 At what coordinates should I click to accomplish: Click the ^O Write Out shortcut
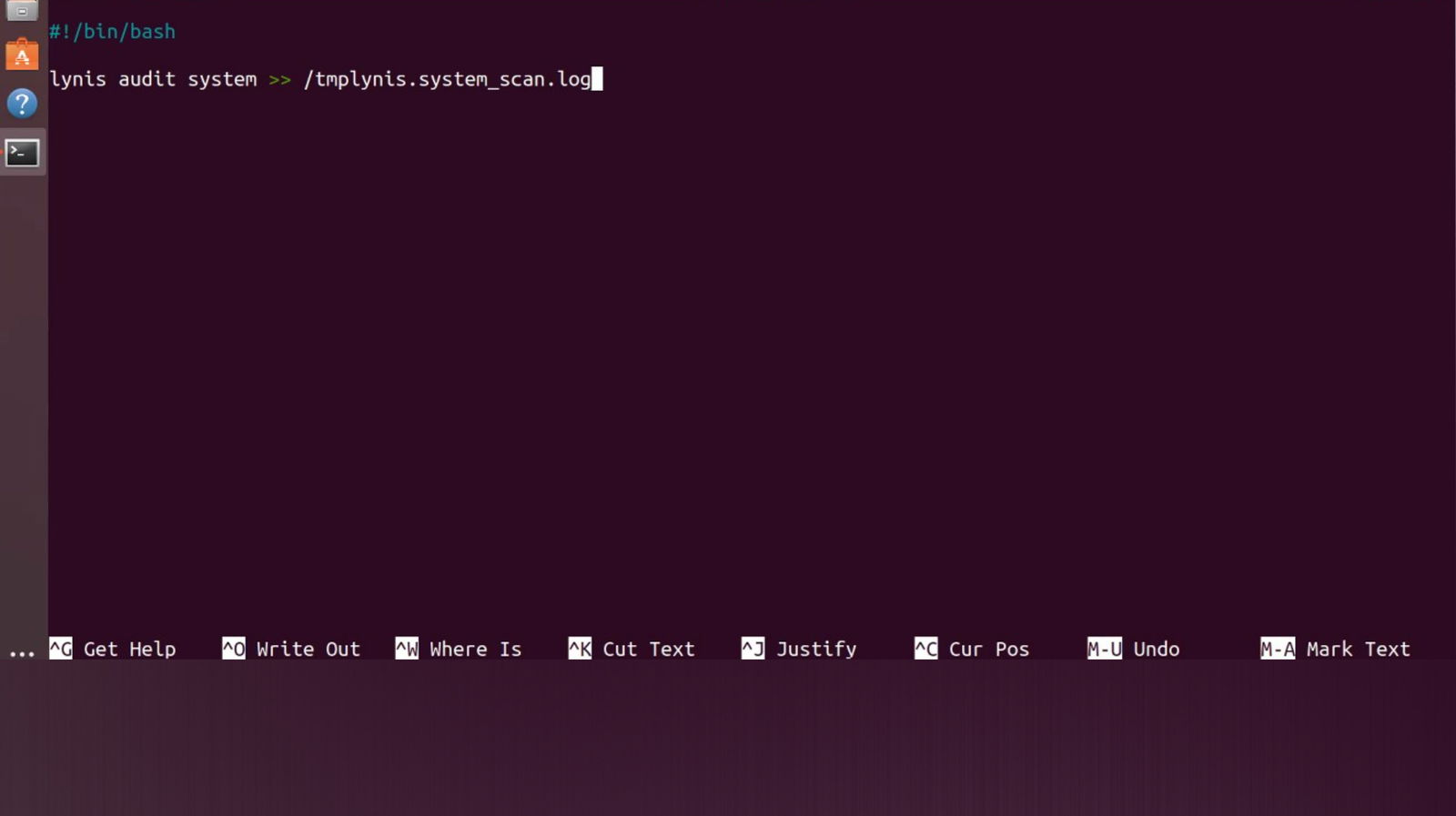(x=291, y=649)
